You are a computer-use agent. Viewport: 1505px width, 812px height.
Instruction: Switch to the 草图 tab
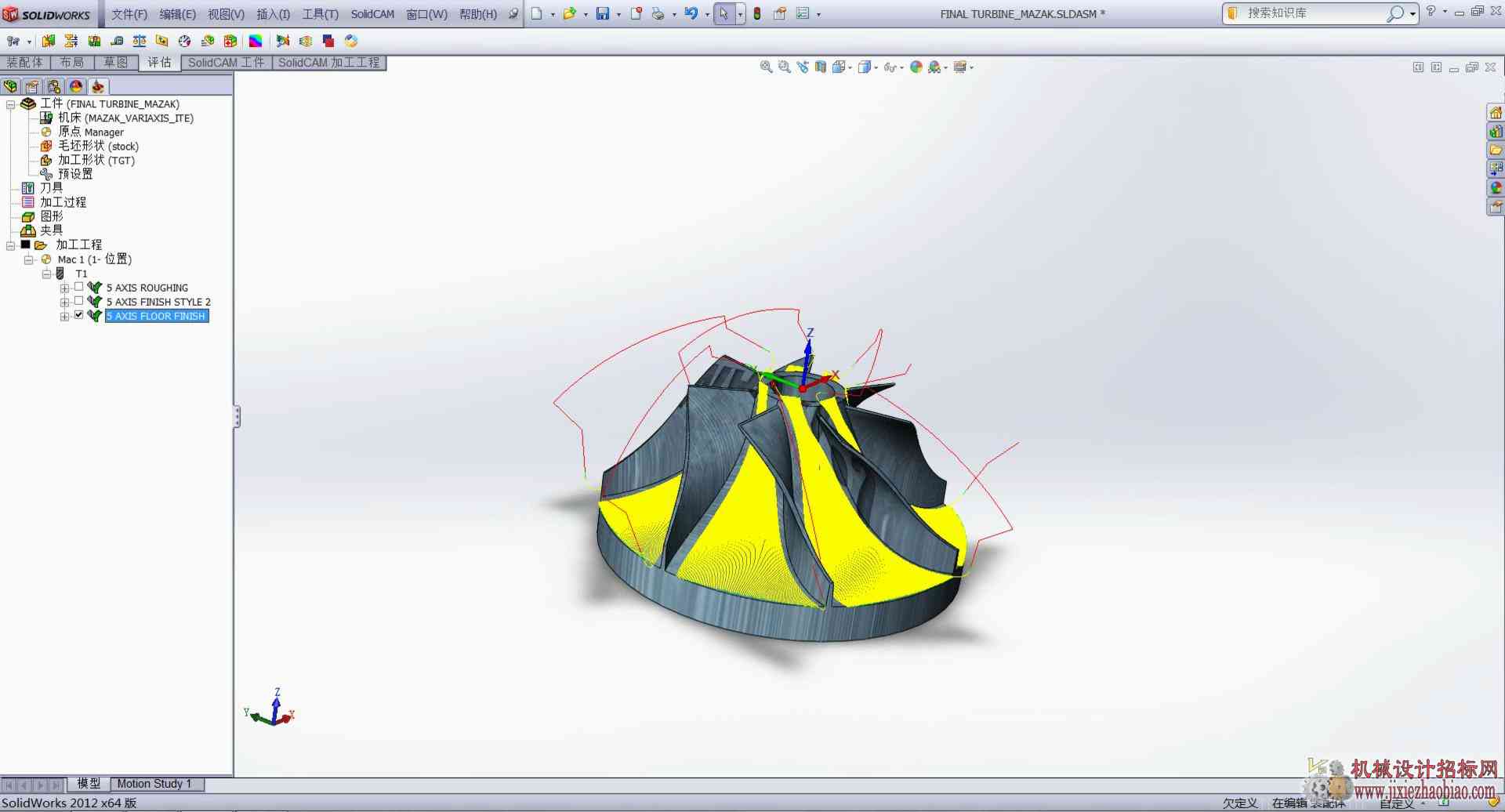[116, 63]
